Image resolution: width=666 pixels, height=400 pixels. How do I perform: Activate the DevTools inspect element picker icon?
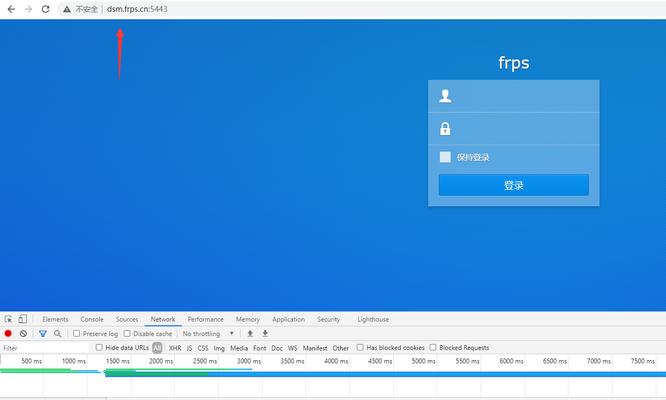(x=8, y=319)
